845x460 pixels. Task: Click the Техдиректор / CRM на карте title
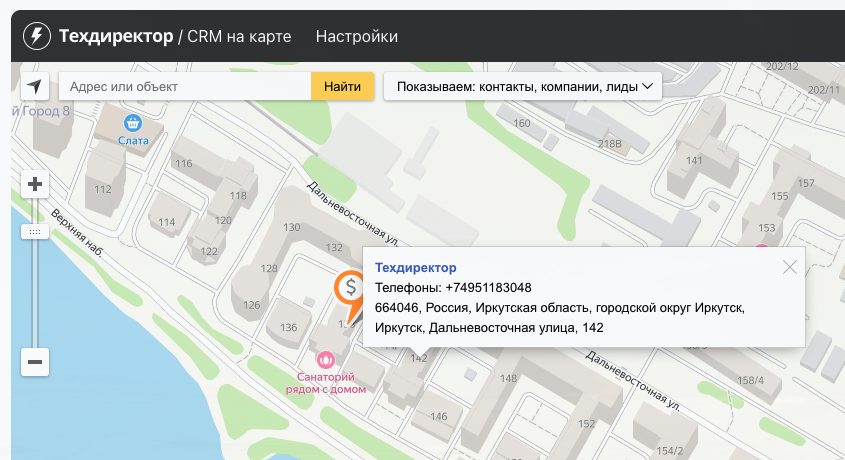click(175, 36)
